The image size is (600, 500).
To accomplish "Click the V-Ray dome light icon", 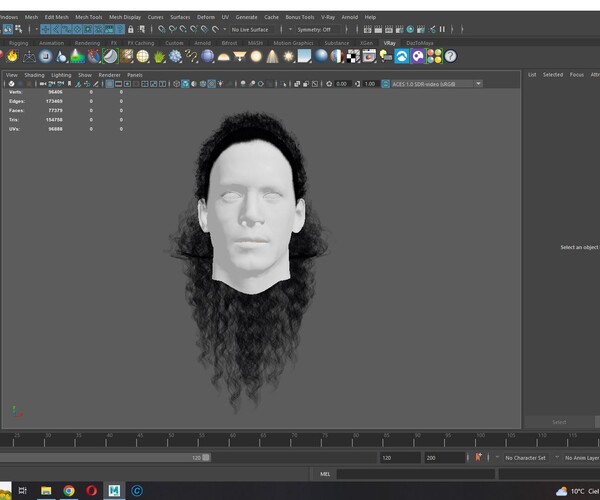I will click(x=223, y=57).
